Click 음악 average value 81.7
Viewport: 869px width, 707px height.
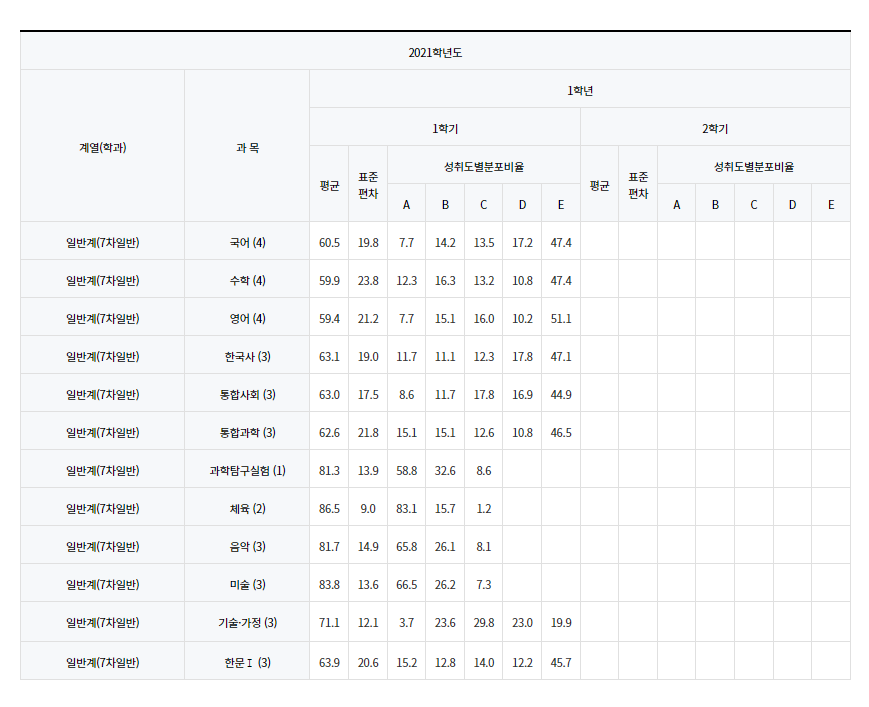(329, 546)
